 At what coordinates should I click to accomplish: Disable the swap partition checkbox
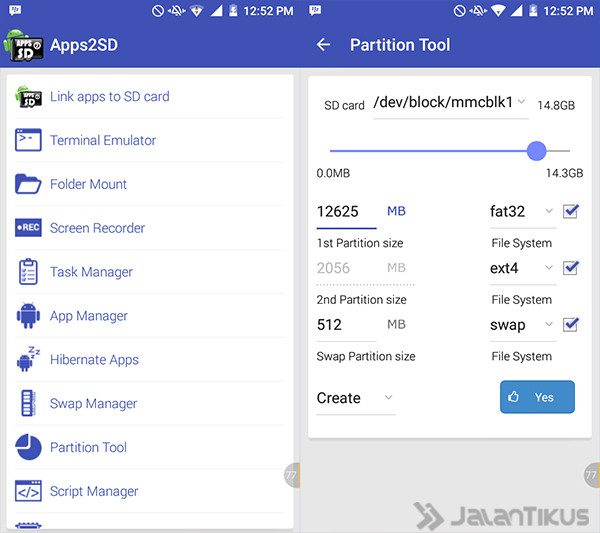point(571,325)
